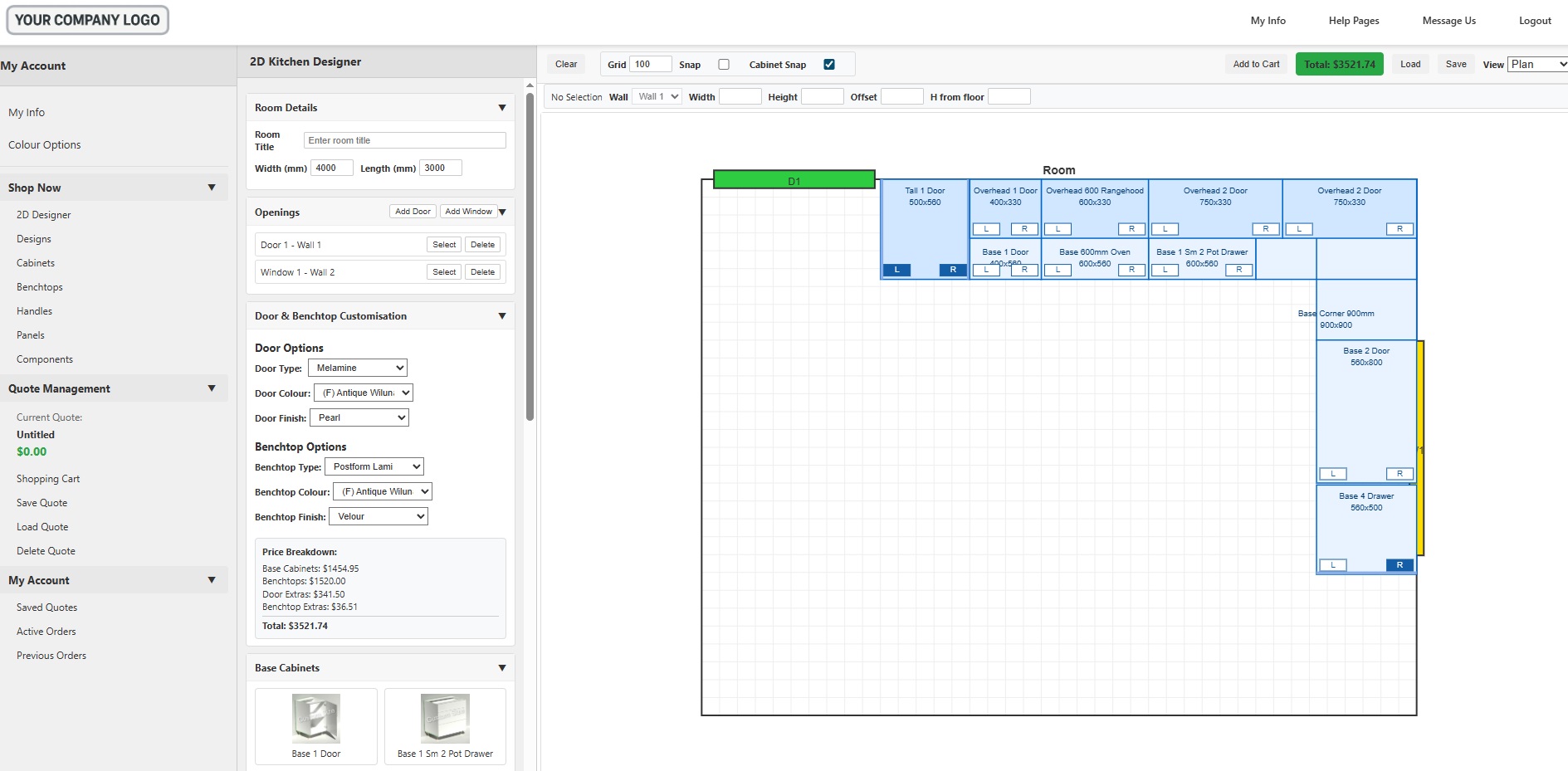Disable the Cabinet Snap checkbox
This screenshot has height=771, width=1568.
828,65
